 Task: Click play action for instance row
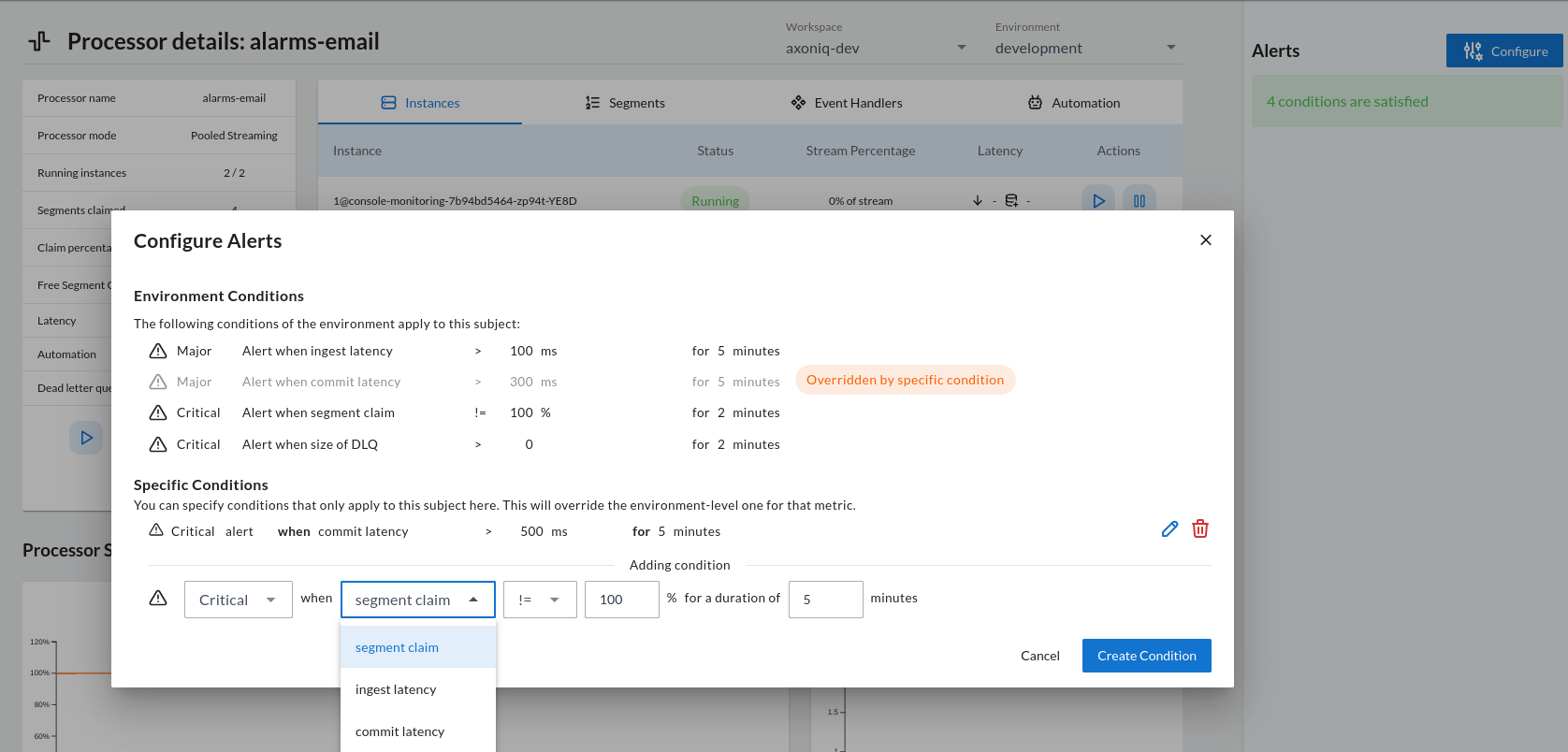1098,200
